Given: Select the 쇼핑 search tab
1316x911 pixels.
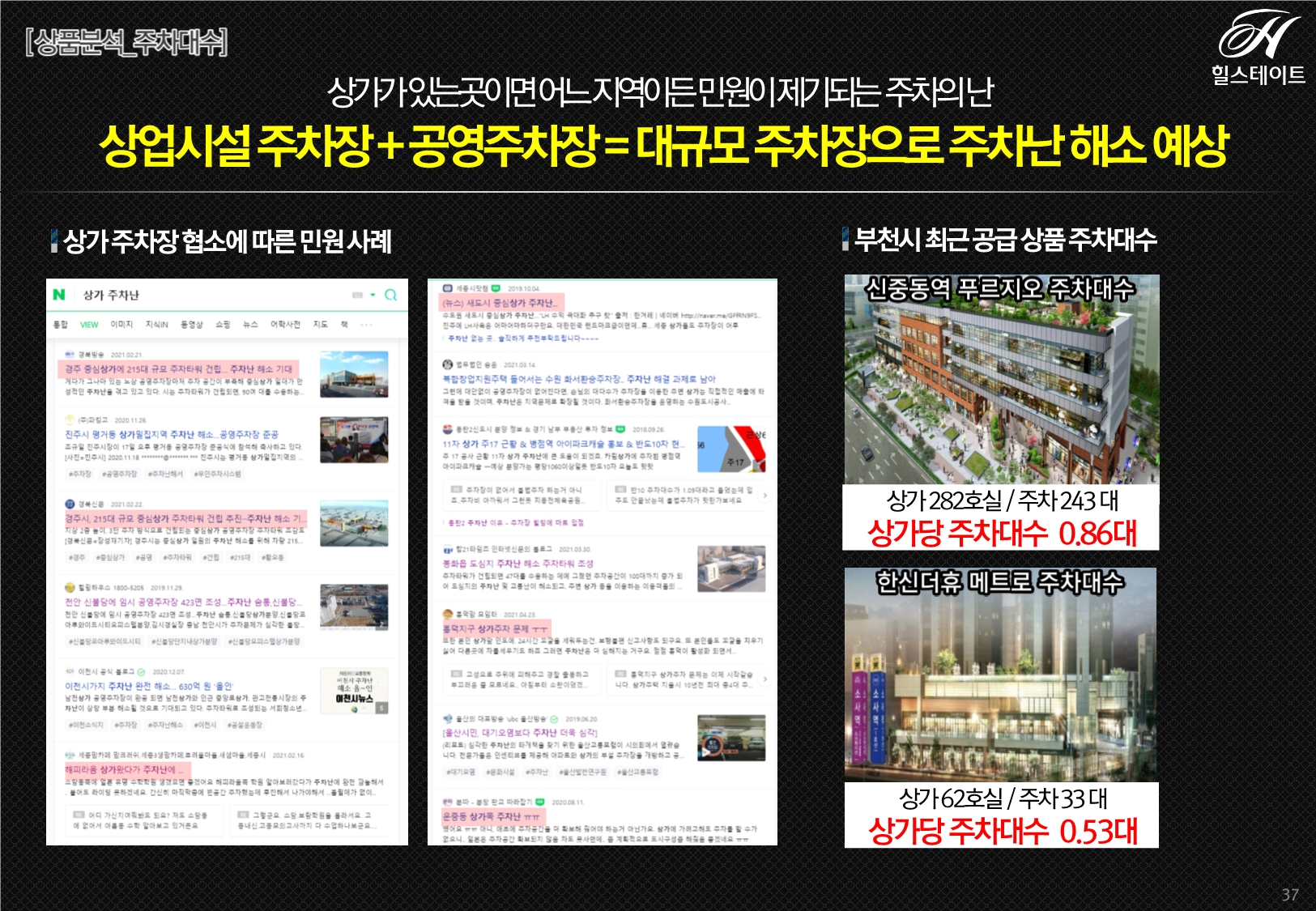Looking at the screenshot, I should click(x=223, y=325).
